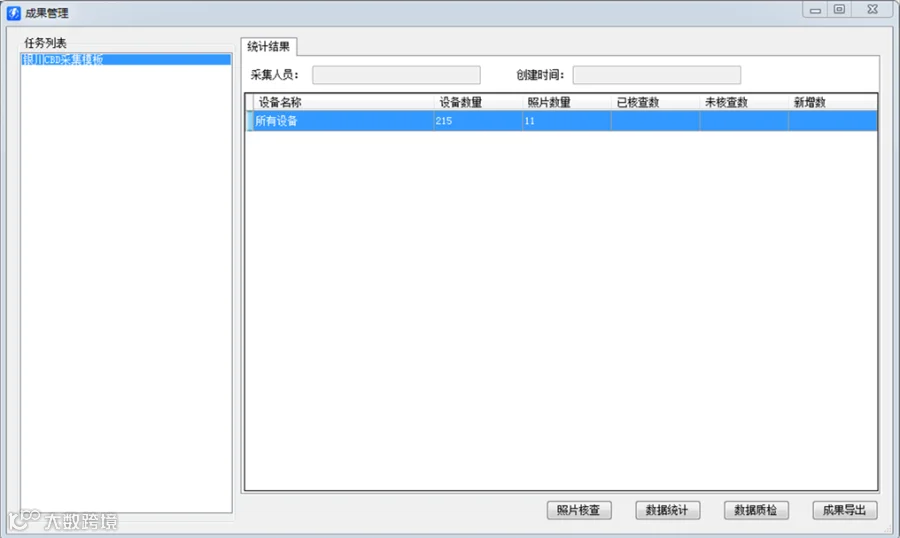This screenshot has height=538, width=900.
Task: Switch to the 统计结果 tab
Action: 269,47
